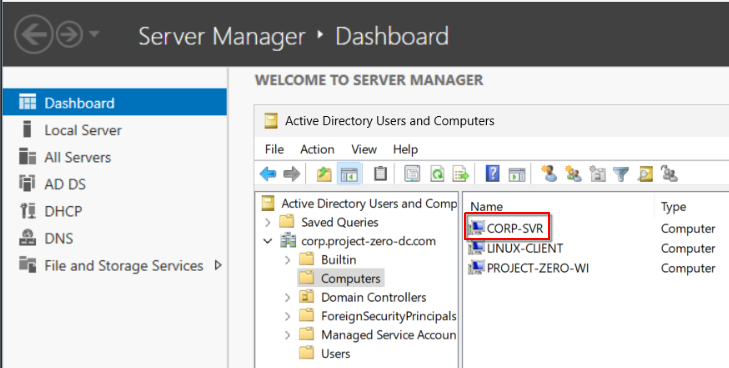Screen dimensions: 729x368
Task: Click the File and Storage Services icon
Action: tap(27, 265)
